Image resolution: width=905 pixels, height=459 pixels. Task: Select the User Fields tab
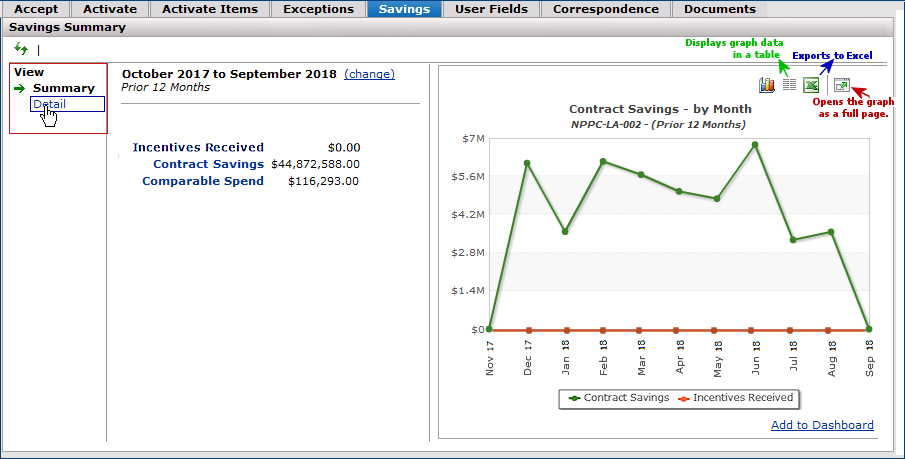(x=491, y=9)
